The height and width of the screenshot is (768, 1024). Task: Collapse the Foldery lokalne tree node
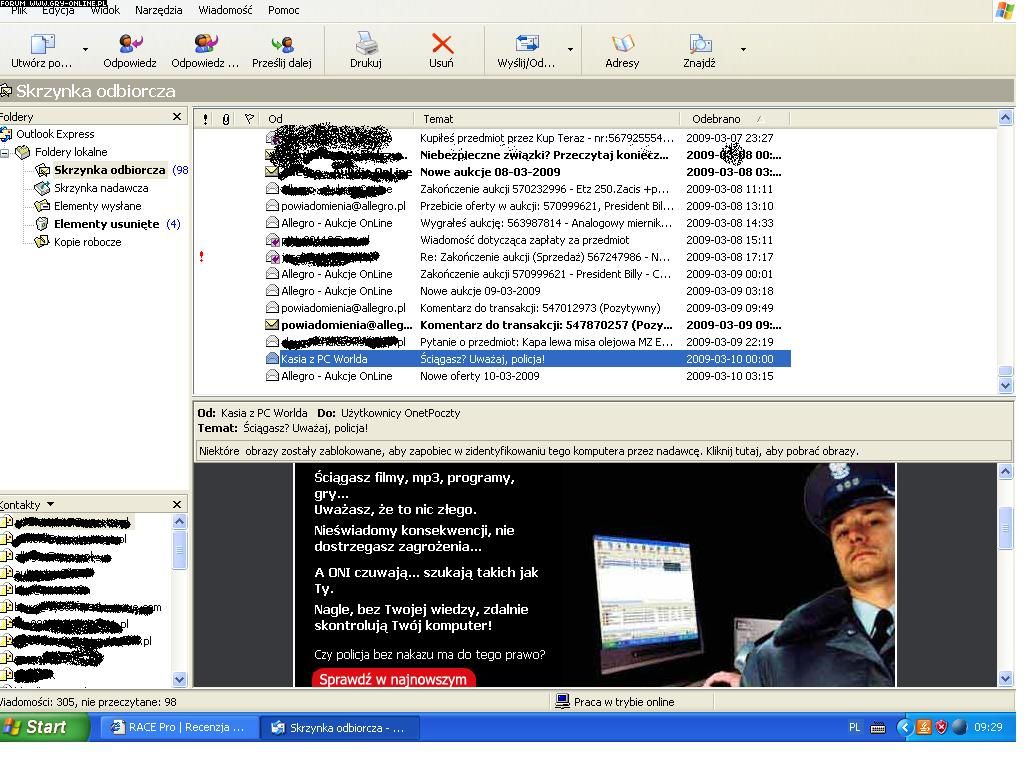pos(6,152)
